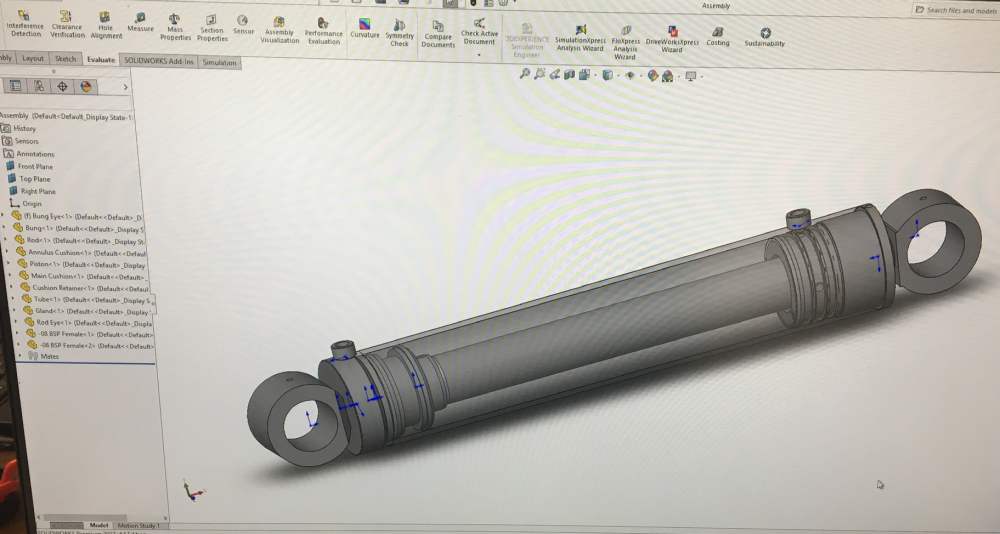This screenshot has width=1000, height=534.
Task: Add a Sensor
Action: tap(243, 26)
